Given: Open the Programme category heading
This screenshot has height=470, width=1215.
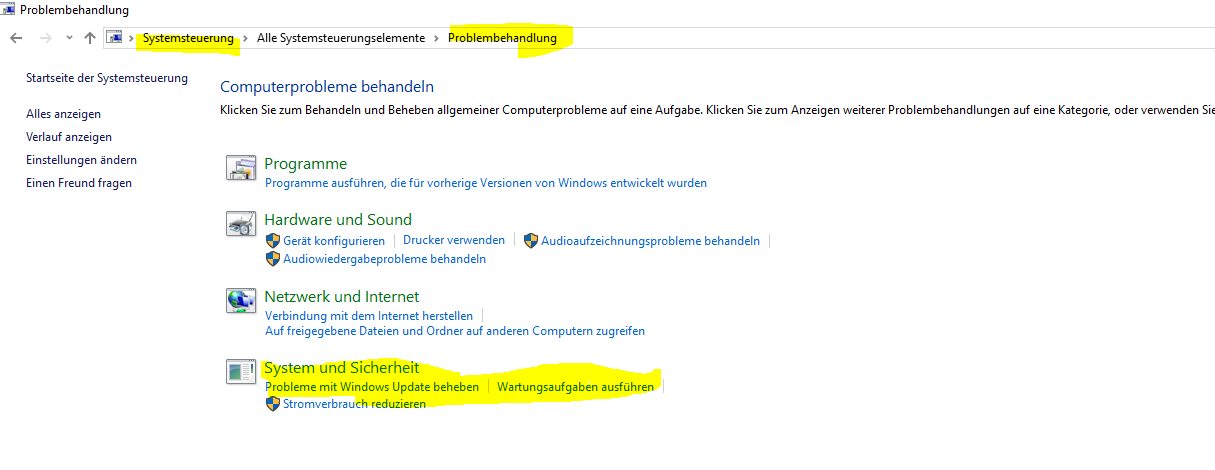Looking at the screenshot, I should point(306,164).
